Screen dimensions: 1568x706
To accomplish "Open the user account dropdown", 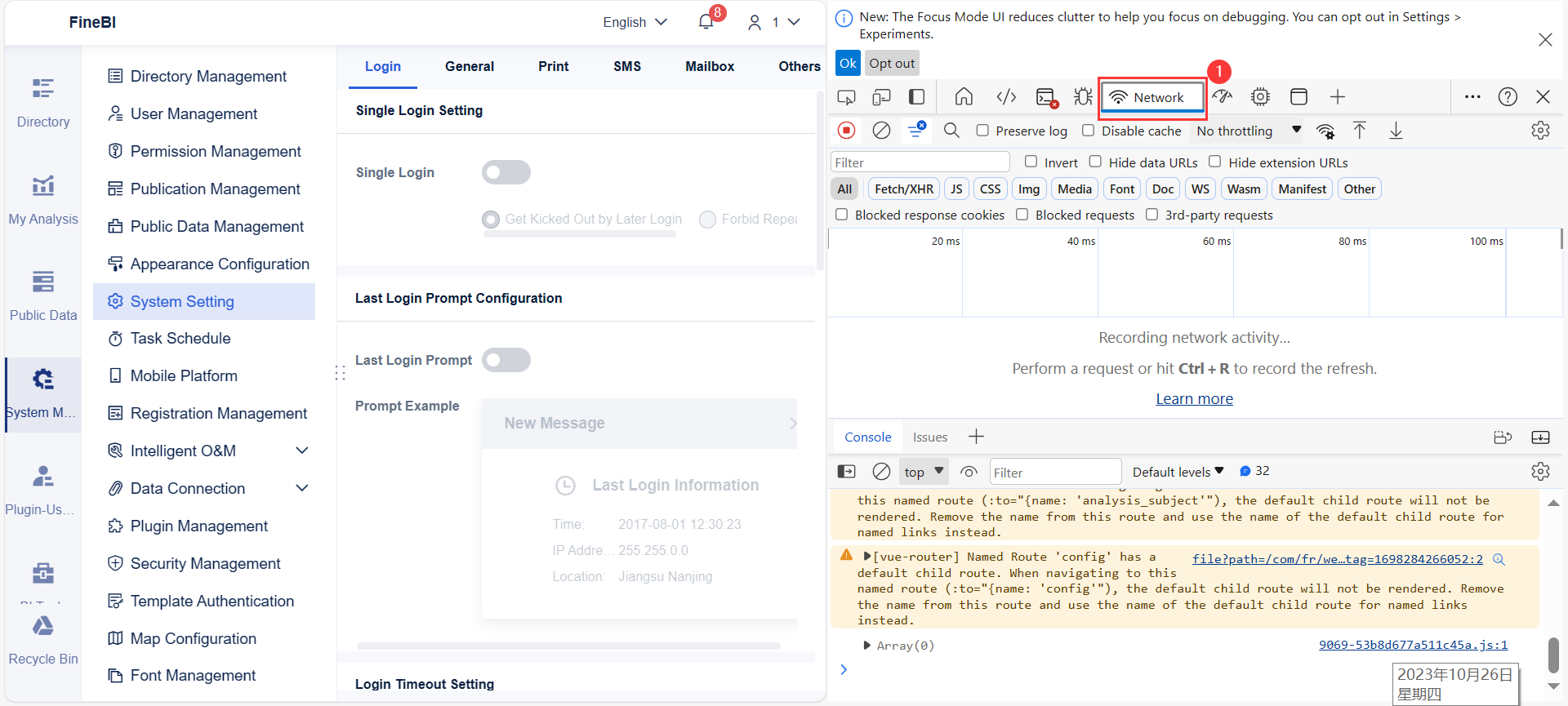I will [773, 22].
